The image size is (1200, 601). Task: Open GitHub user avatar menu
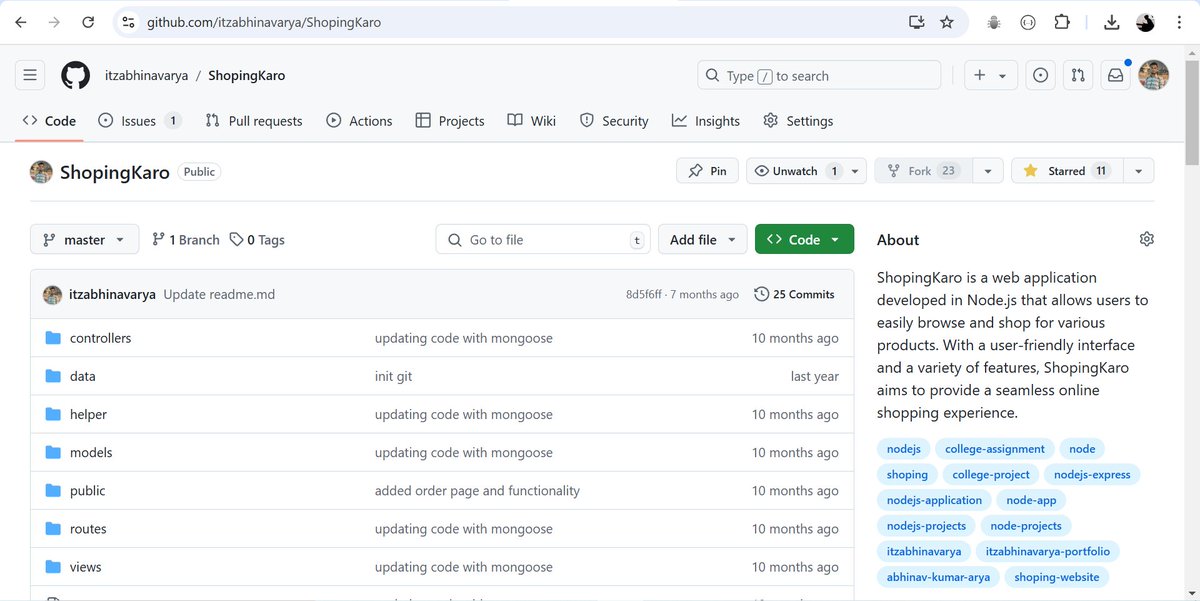(1153, 75)
